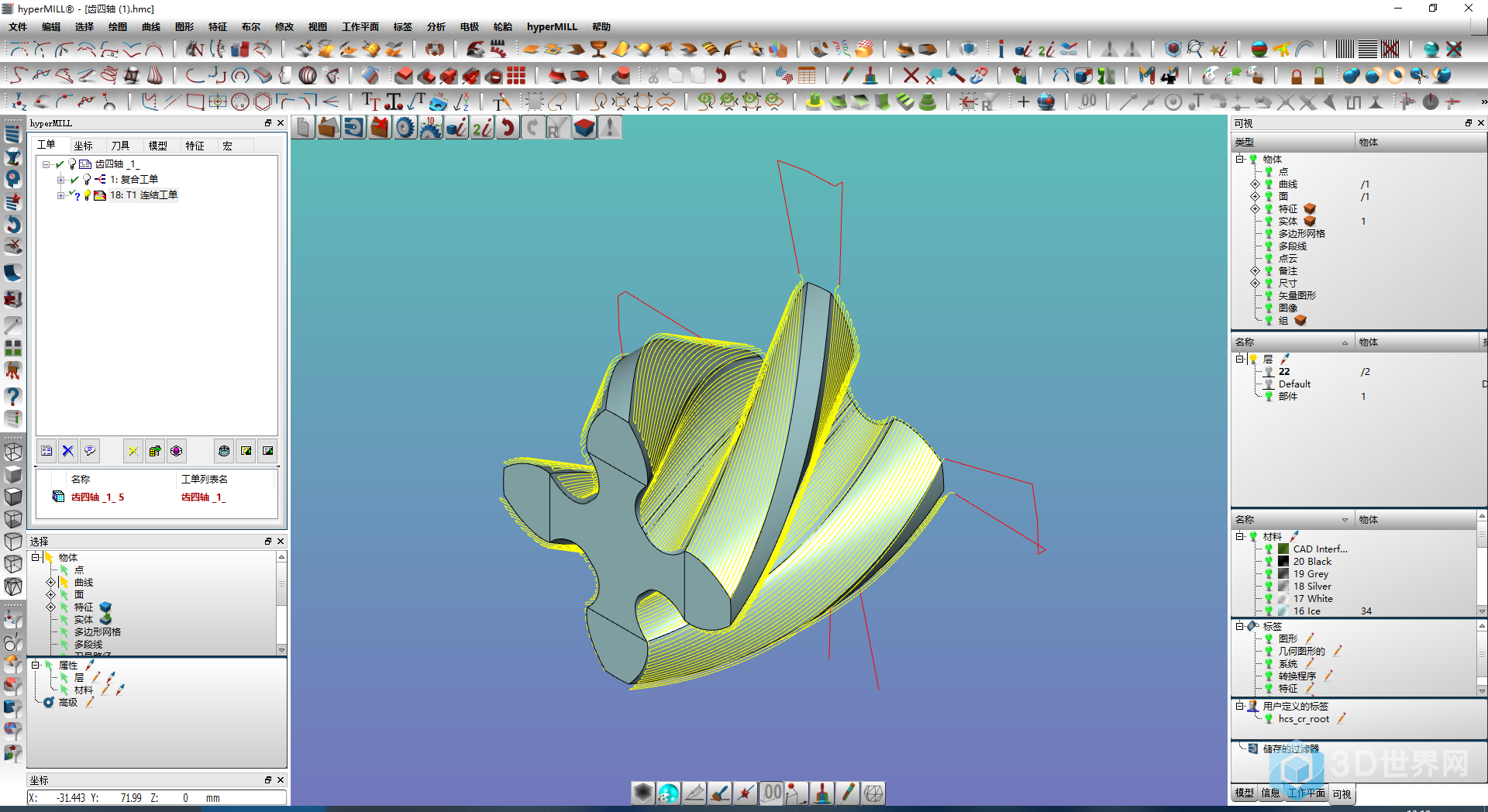
Task: Click the blue question mark help icon in sidebar
Action: click(13, 396)
